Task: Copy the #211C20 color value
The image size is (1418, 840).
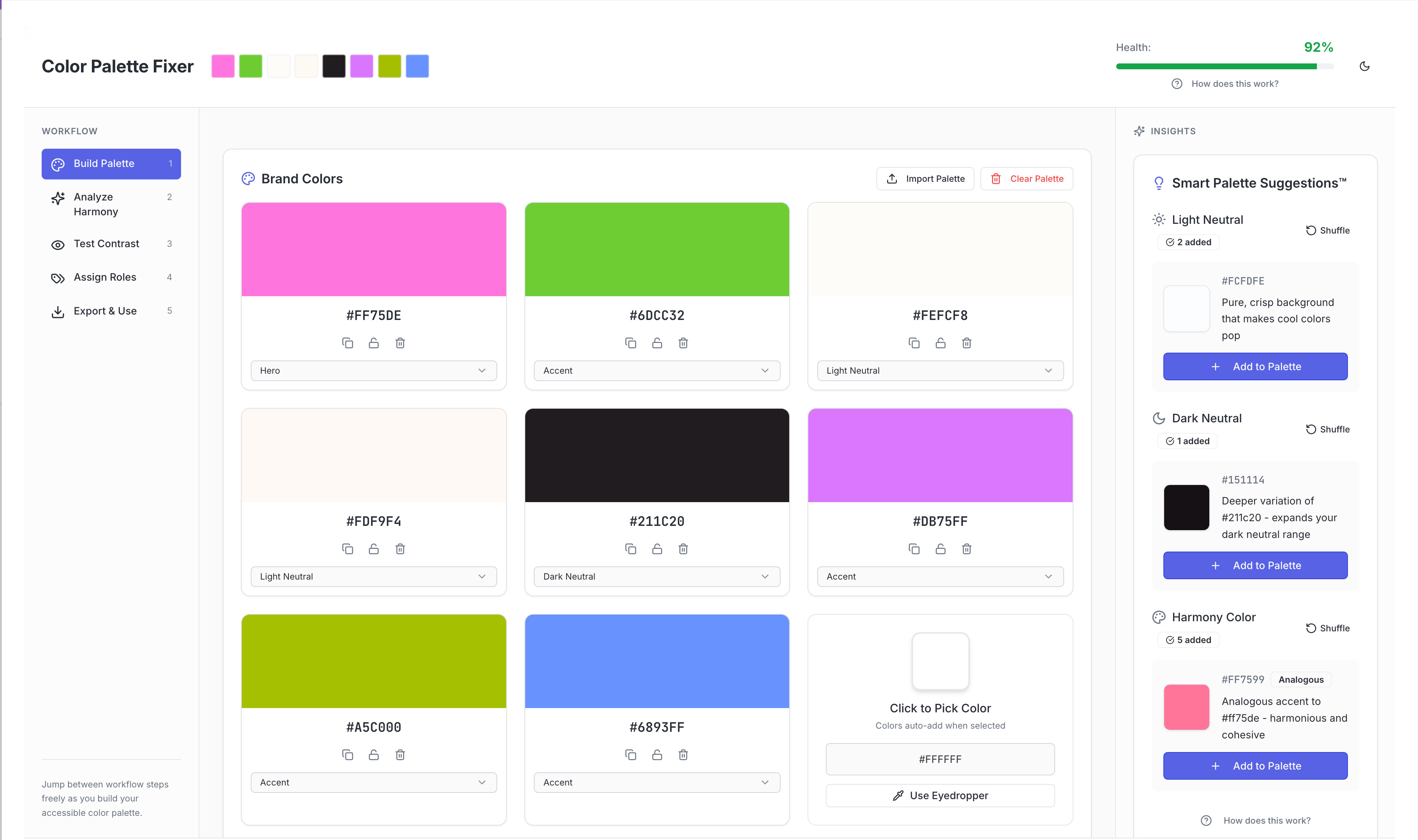Action: coord(631,549)
